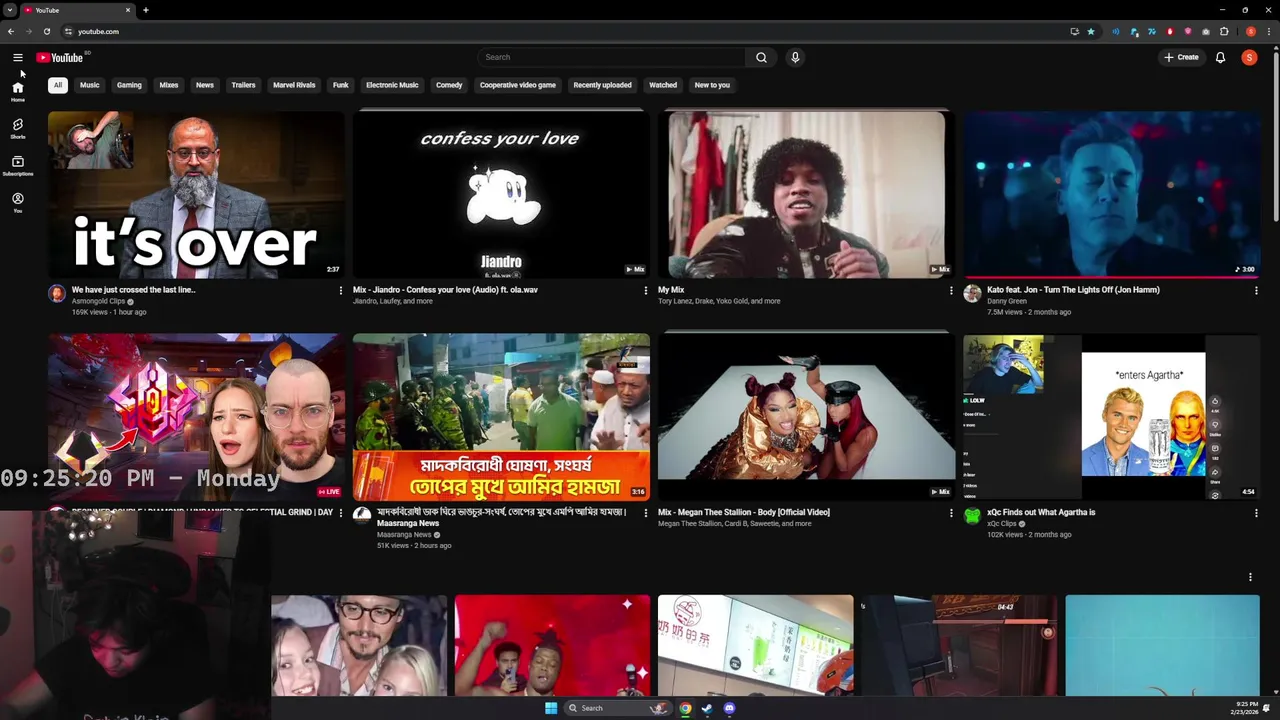The height and width of the screenshot is (720, 1280).
Task: Select the Music filter chip
Action: point(90,85)
